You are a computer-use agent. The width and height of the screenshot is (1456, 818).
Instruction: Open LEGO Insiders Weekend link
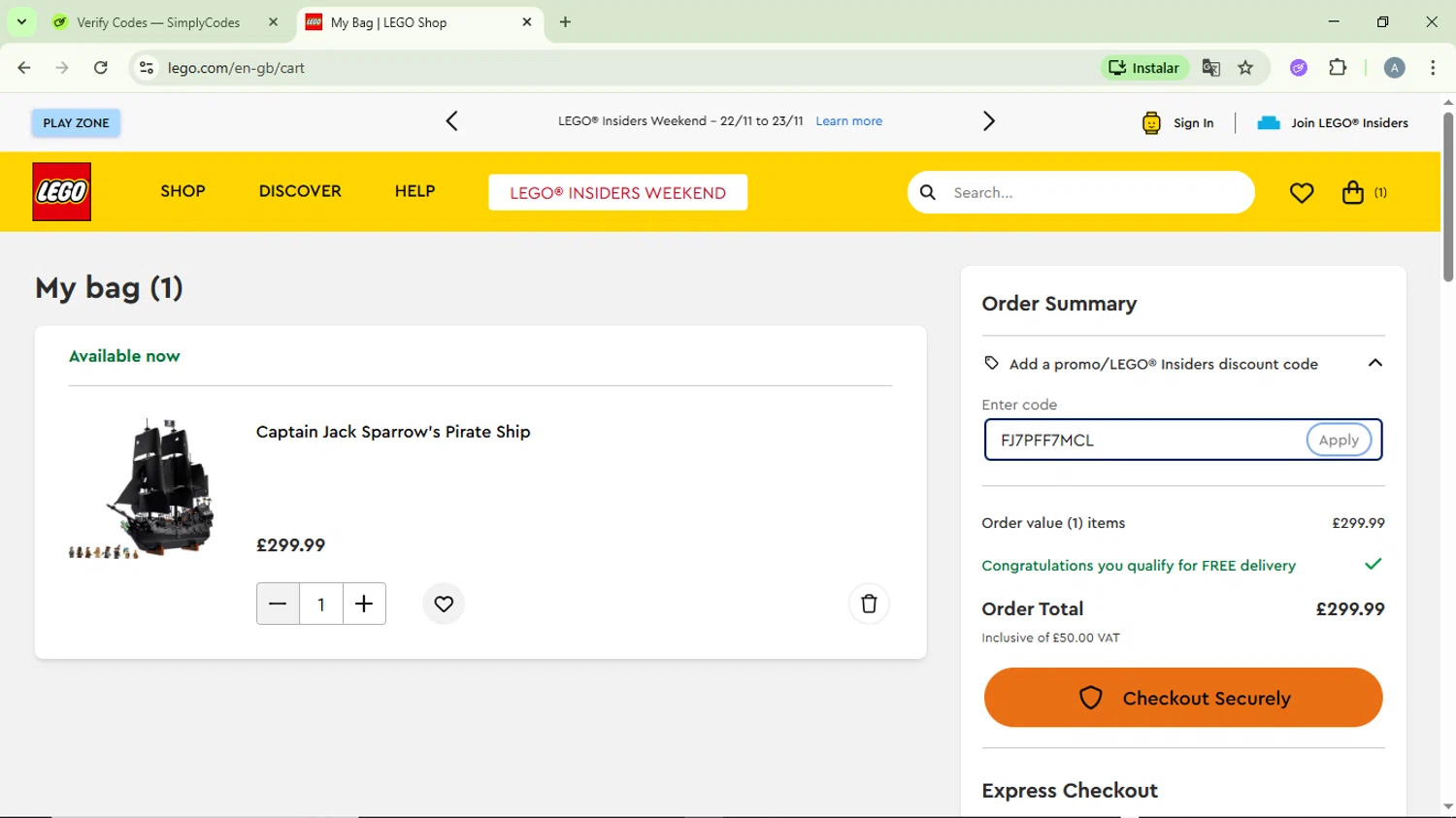[x=618, y=192]
